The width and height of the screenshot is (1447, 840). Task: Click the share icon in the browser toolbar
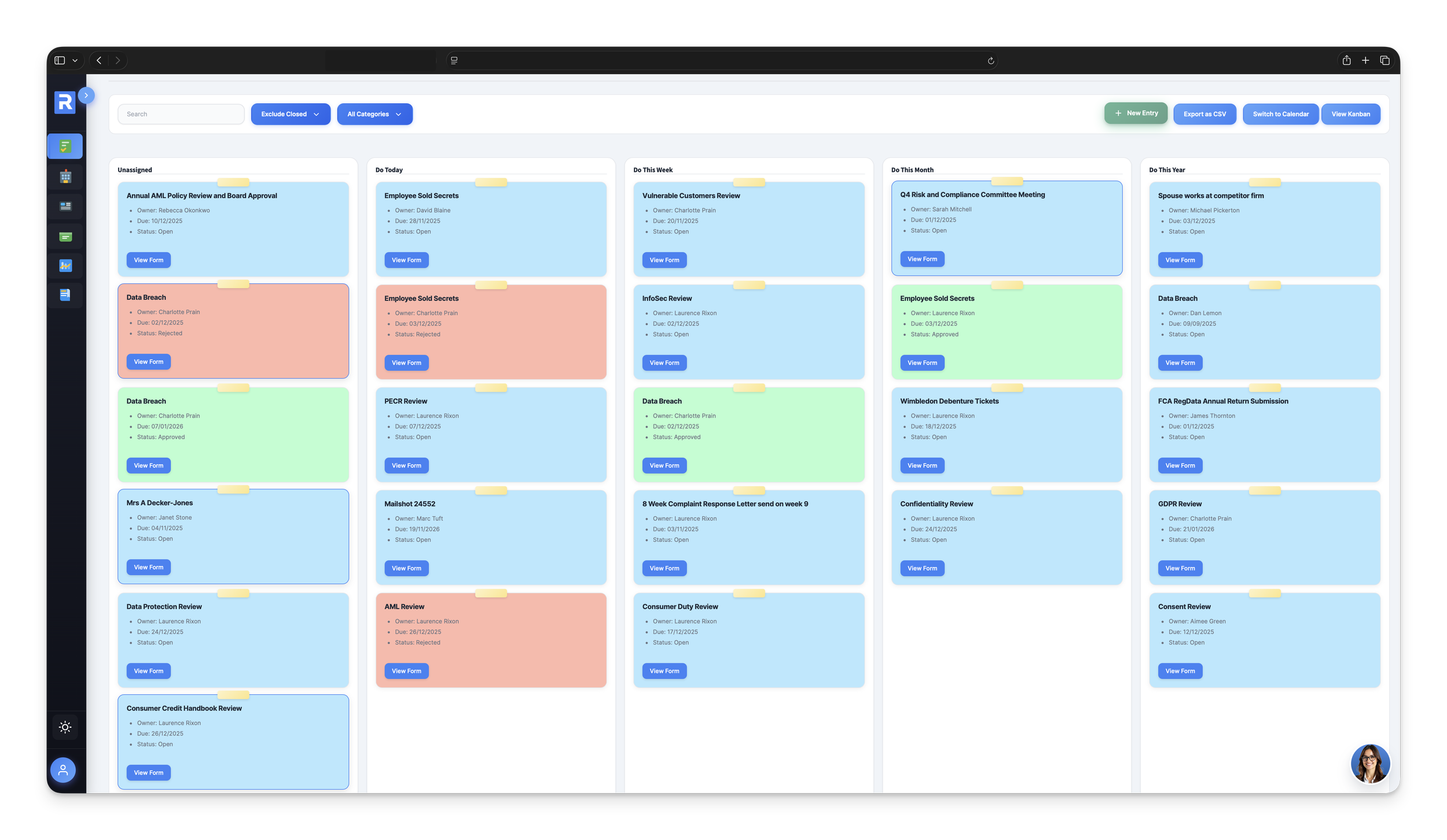point(1347,60)
